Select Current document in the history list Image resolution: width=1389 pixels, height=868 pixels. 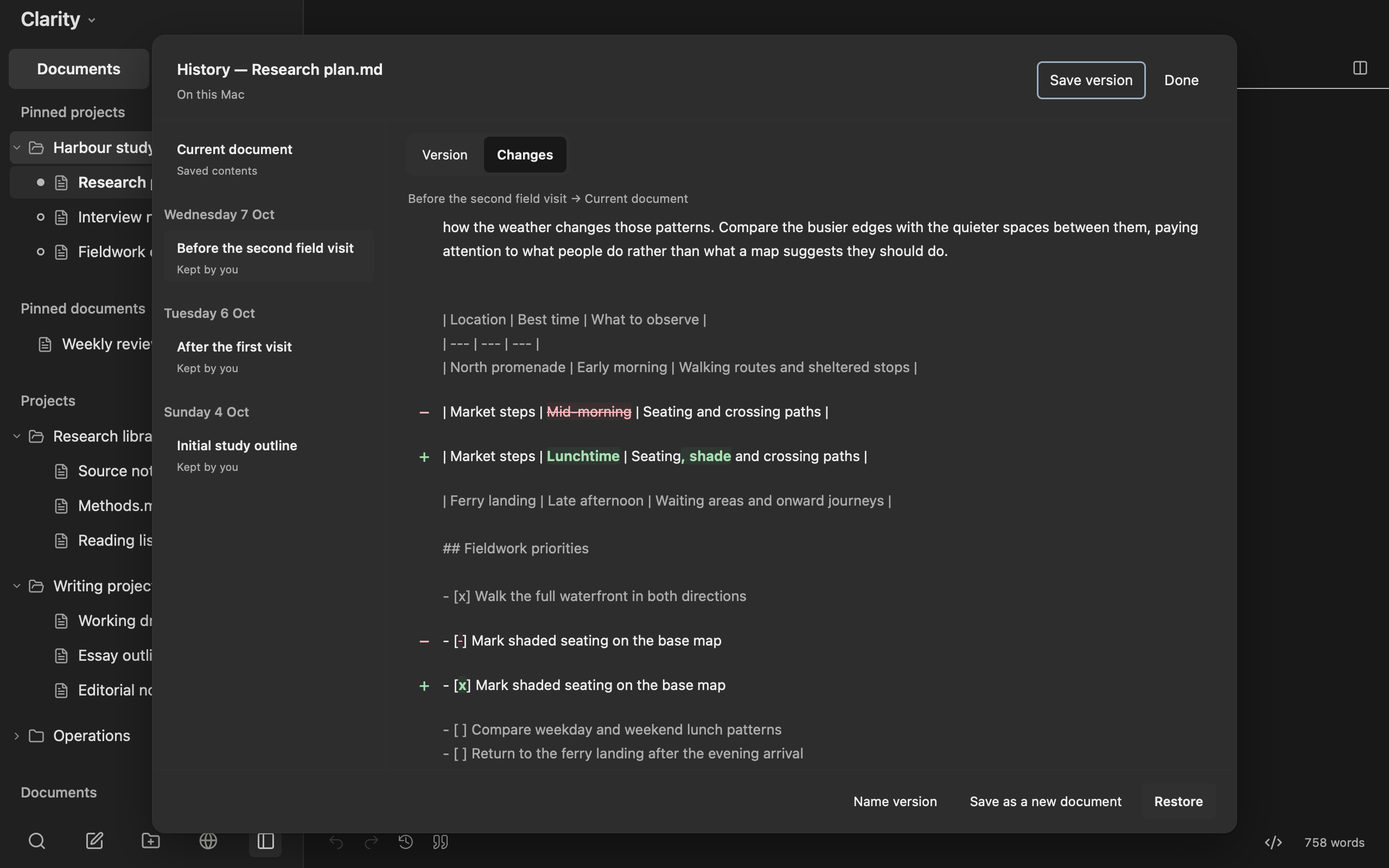269,158
